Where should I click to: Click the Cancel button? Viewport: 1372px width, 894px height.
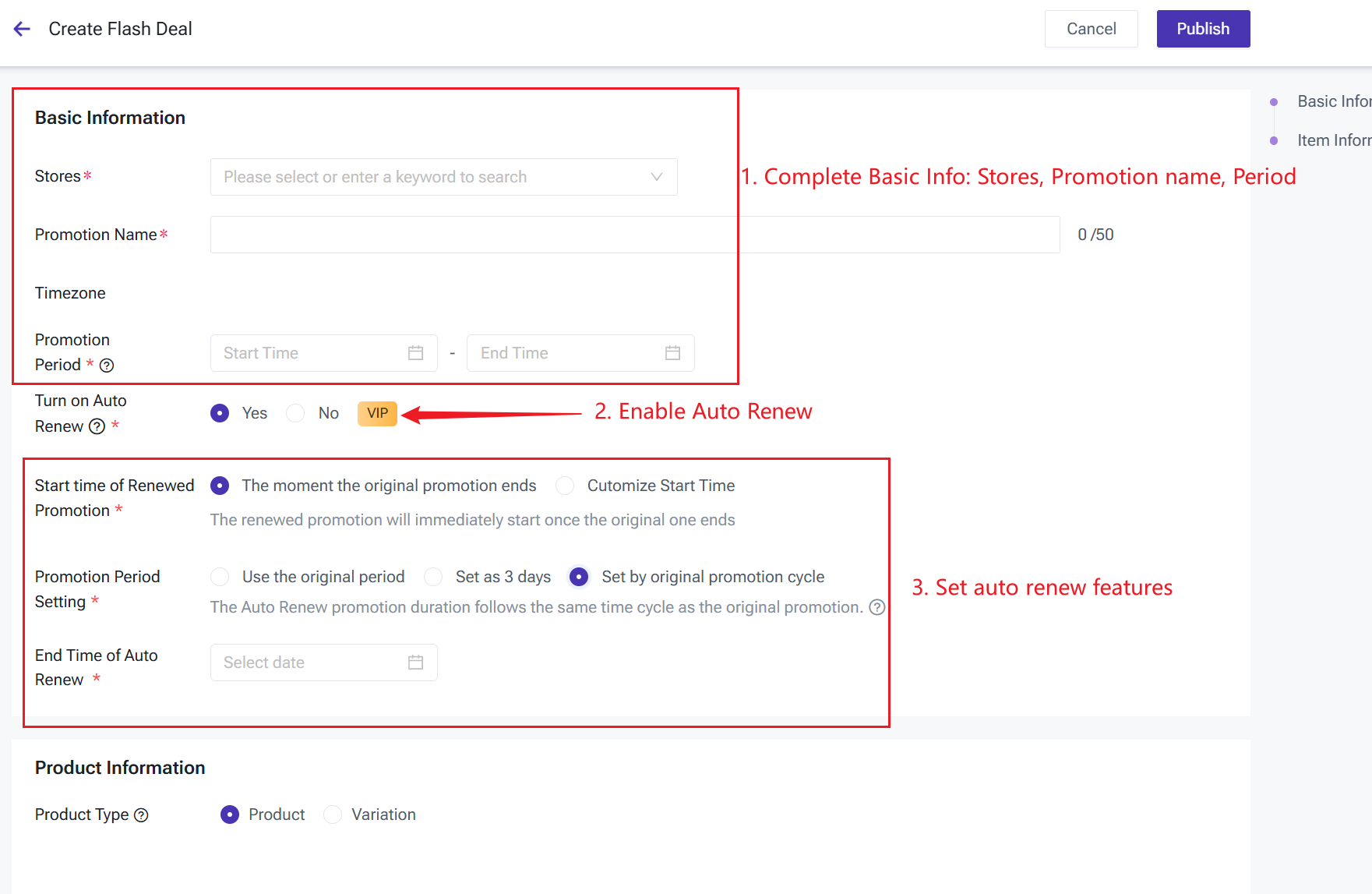[x=1091, y=29]
